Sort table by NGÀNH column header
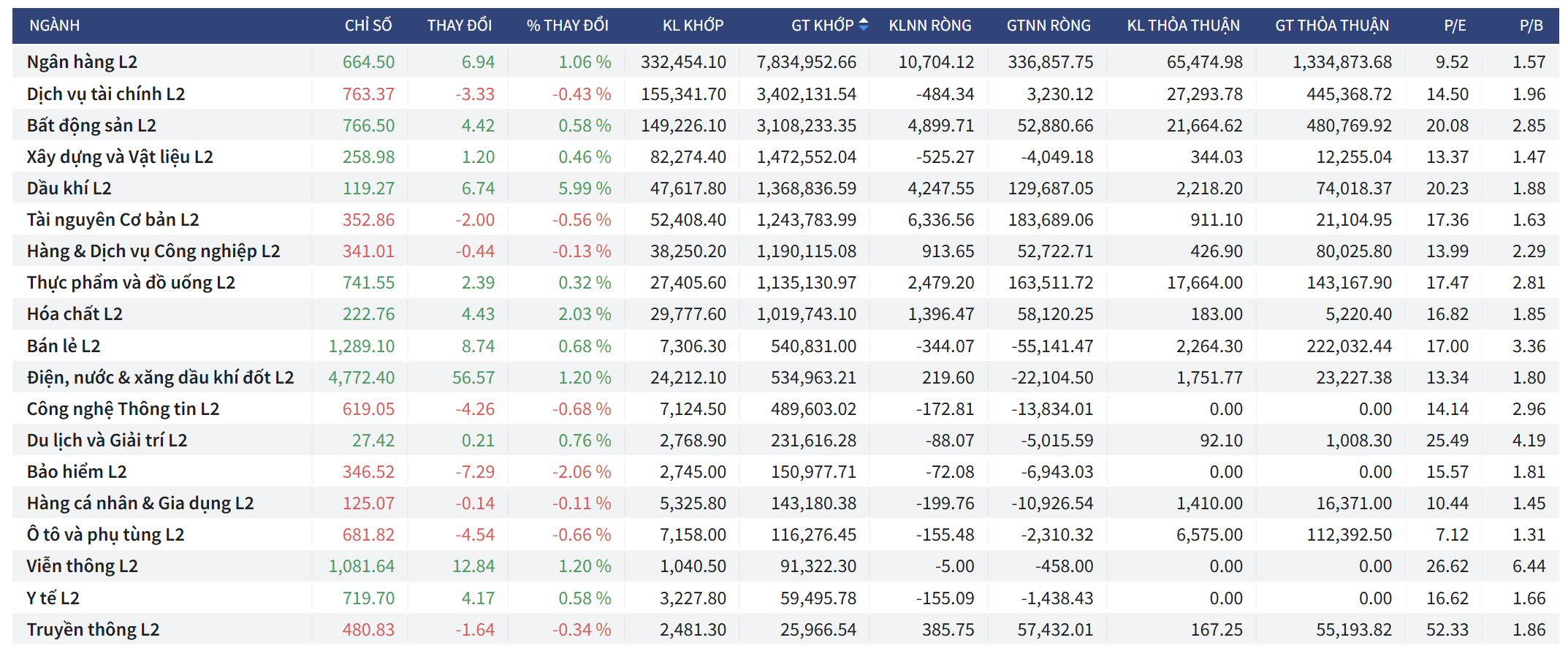The height and width of the screenshot is (651, 1568). (x=55, y=26)
